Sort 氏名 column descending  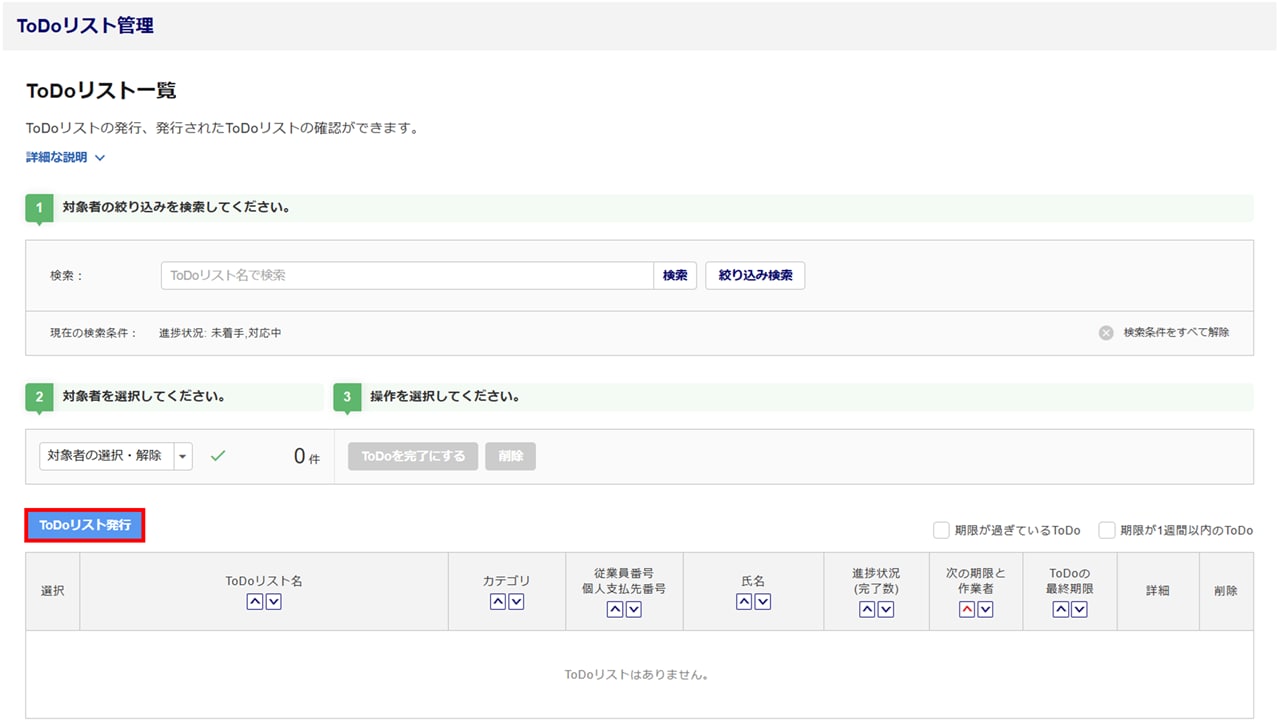click(763, 602)
